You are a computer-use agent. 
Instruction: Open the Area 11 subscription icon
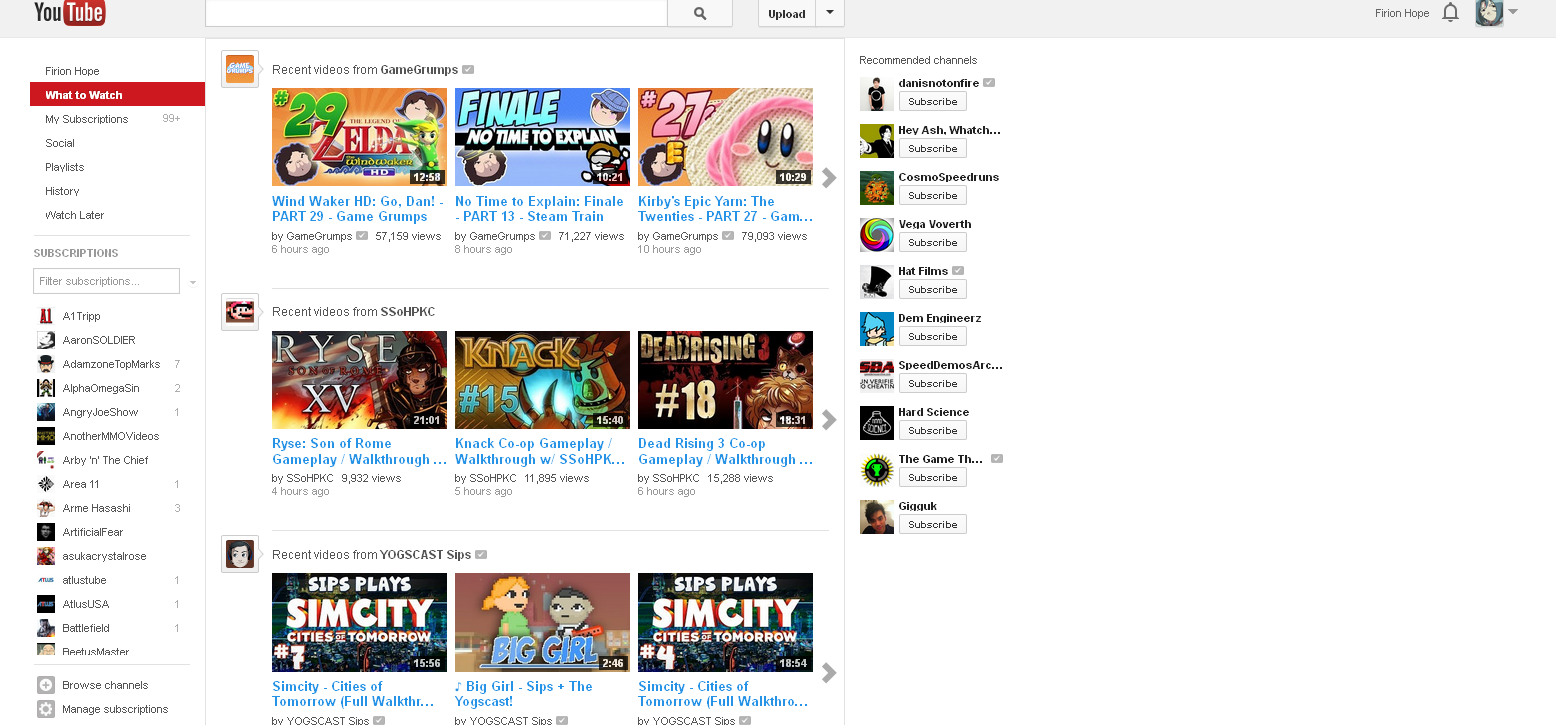point(46,484)
